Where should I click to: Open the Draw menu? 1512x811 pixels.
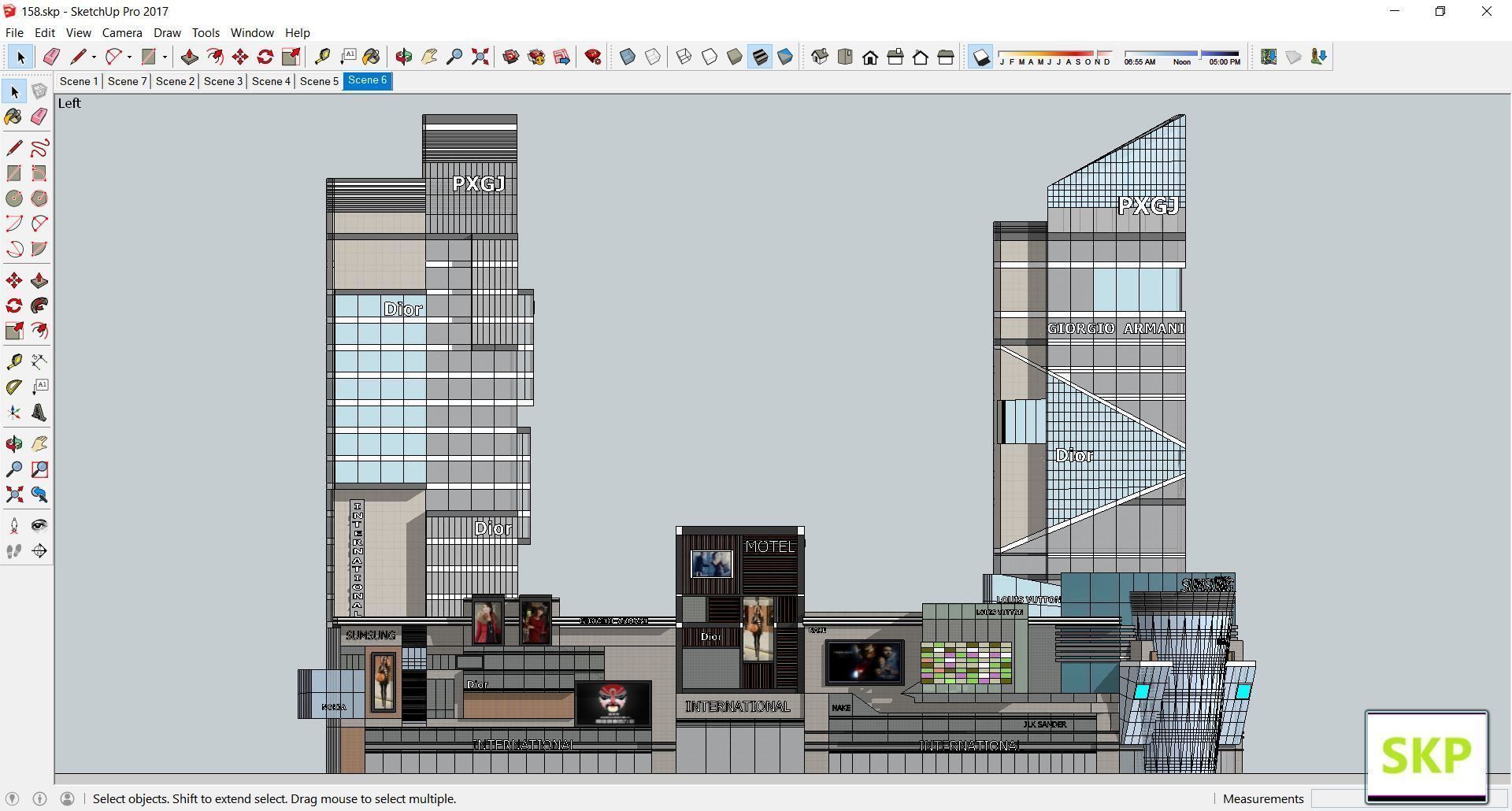(167, 33)
